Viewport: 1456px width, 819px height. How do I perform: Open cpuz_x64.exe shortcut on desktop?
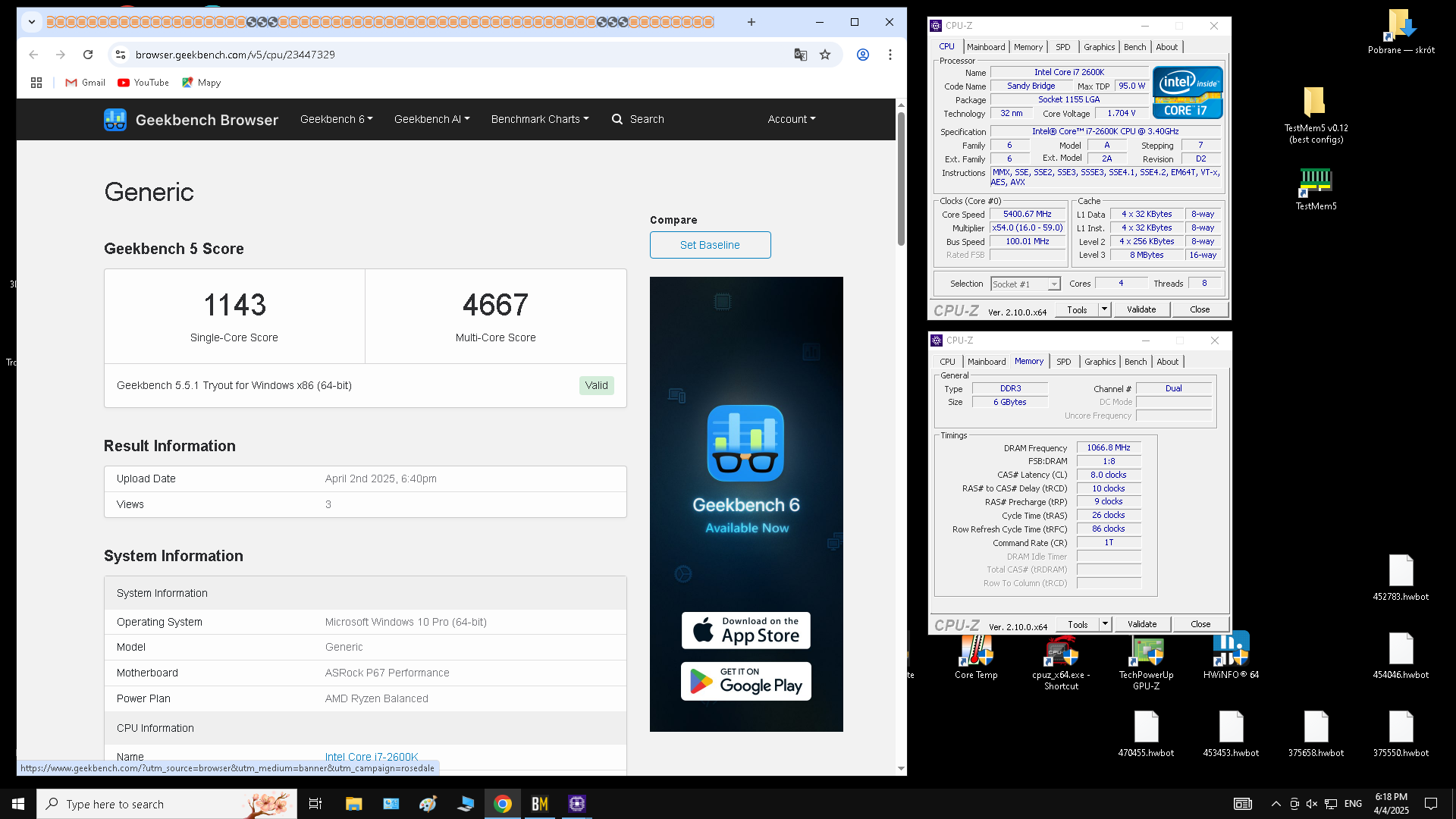click(x=1061, y=663)
